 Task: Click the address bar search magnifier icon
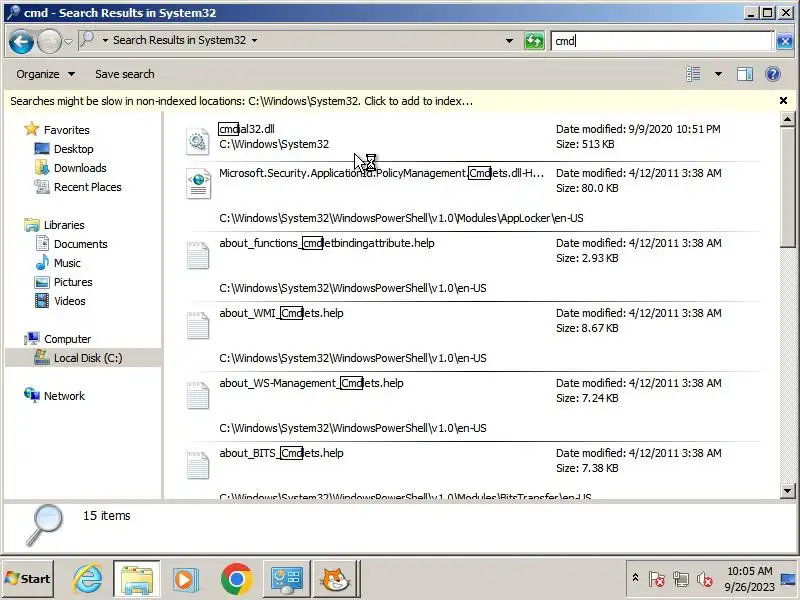pos(88,39)
